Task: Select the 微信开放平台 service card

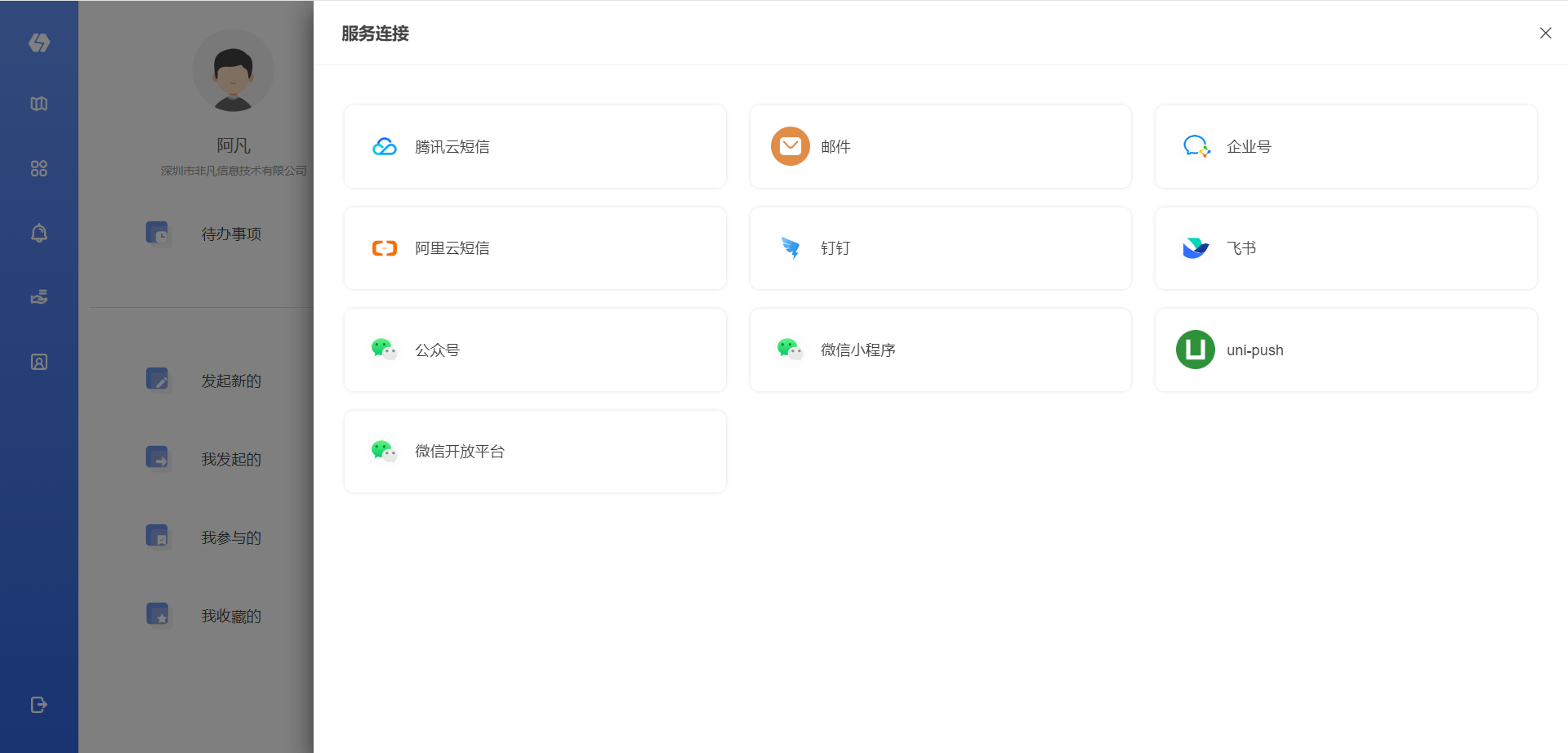Action: point(535,452)
